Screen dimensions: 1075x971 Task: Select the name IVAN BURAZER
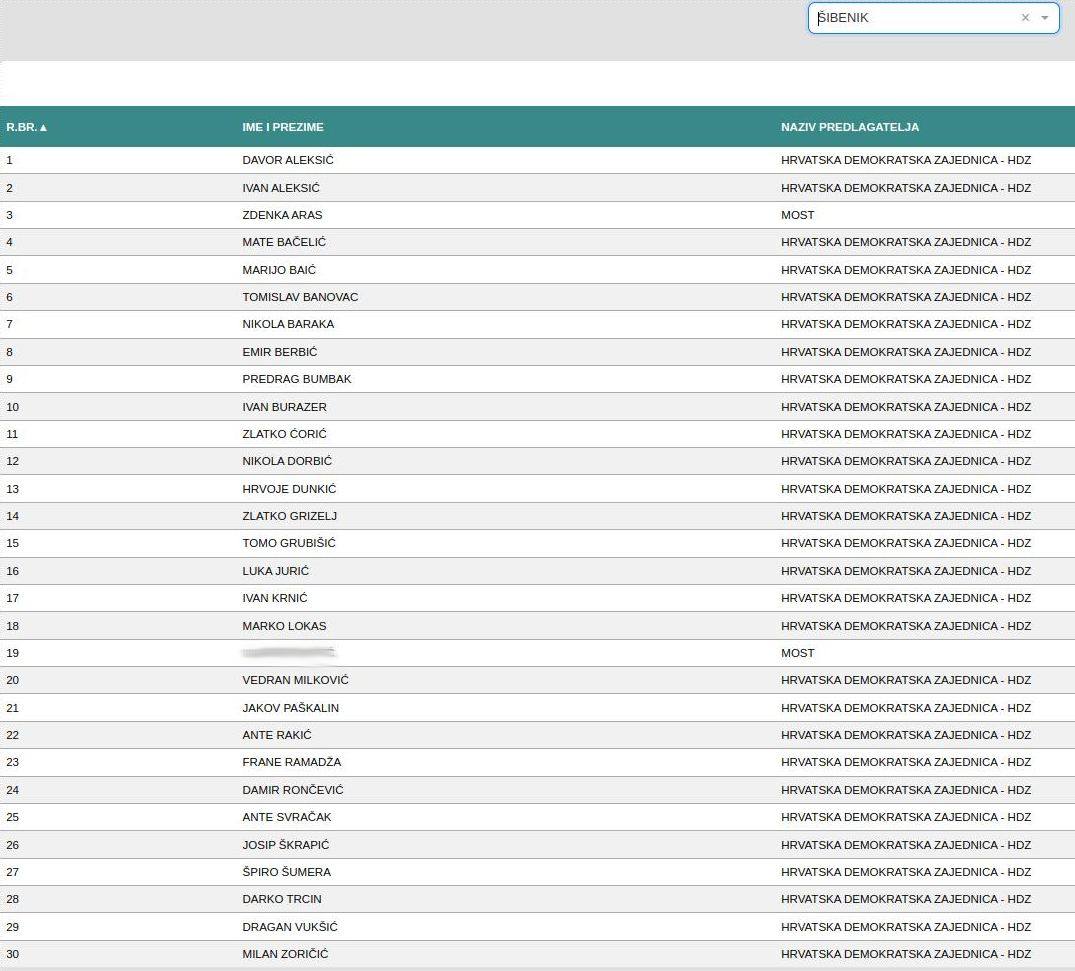(284, 407)
